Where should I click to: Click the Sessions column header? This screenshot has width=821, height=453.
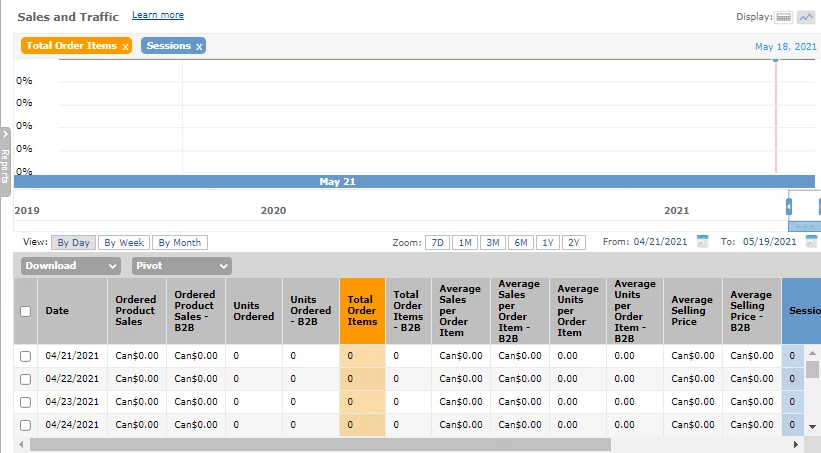click(x=802, y=311)
